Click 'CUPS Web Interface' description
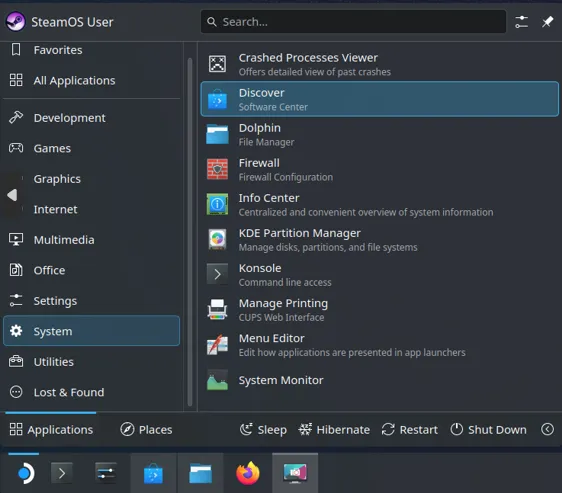This screenshot has width=562, height=493. [x=281, y=318]
